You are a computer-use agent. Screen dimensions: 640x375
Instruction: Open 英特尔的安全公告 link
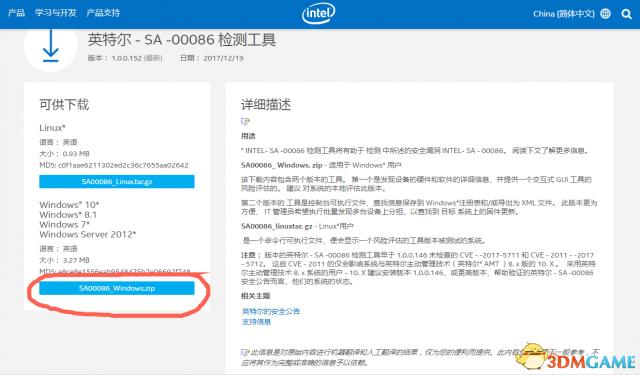click(271, 311)
